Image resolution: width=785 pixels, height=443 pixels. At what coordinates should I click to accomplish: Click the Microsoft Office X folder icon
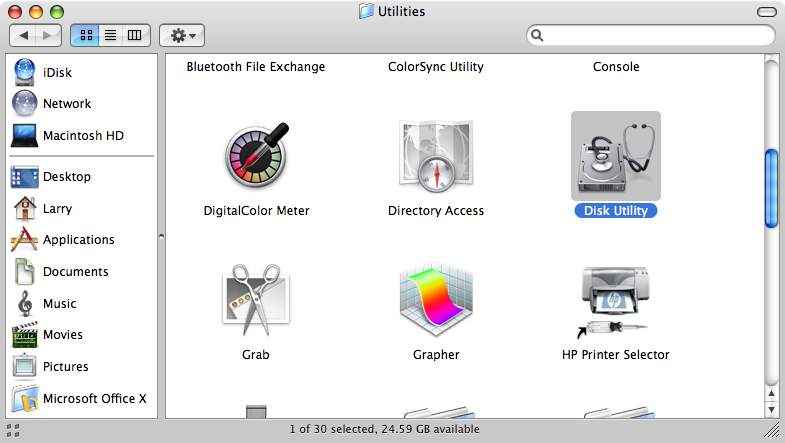pos(25,398)
